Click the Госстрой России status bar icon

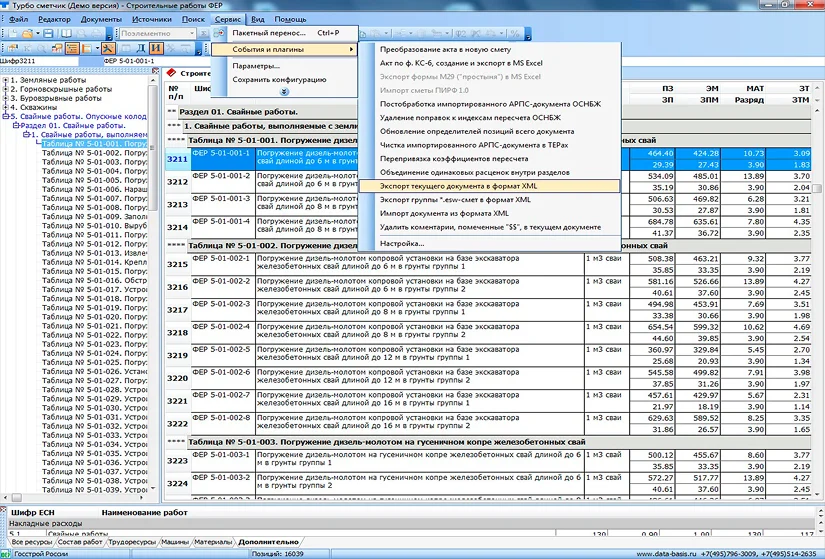click(7, 554)
